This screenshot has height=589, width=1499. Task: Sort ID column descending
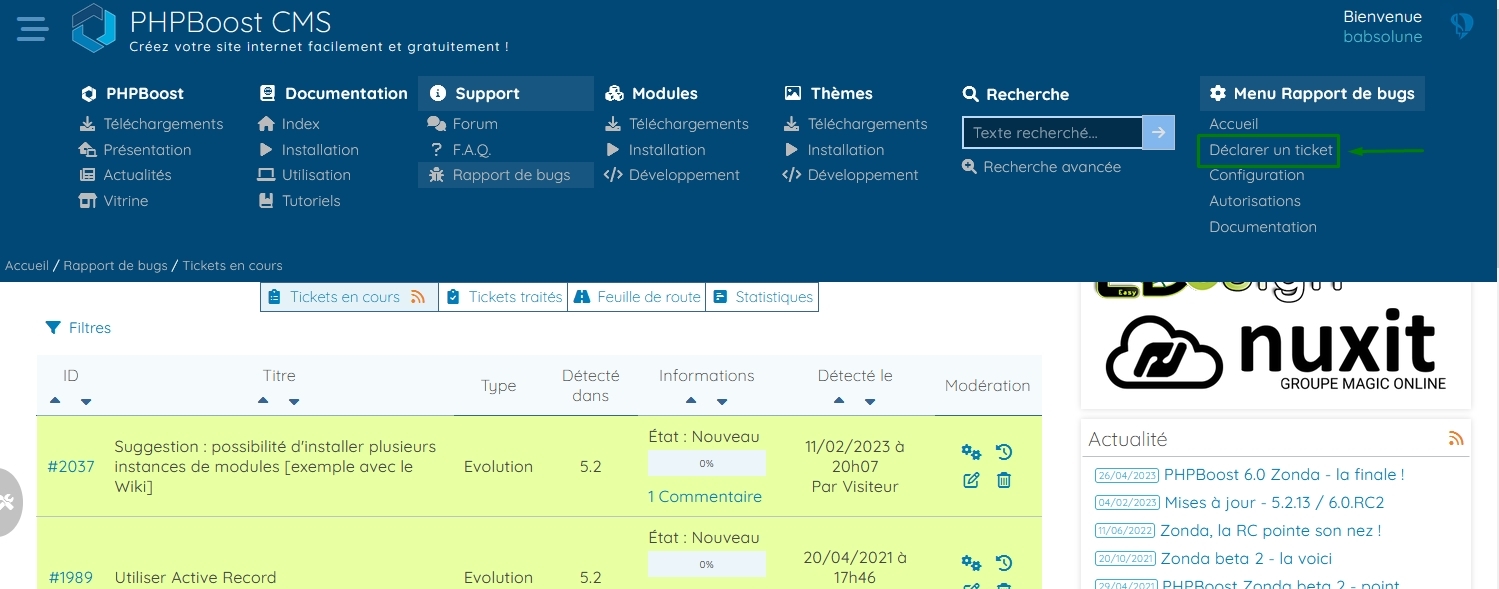[86, 402]
